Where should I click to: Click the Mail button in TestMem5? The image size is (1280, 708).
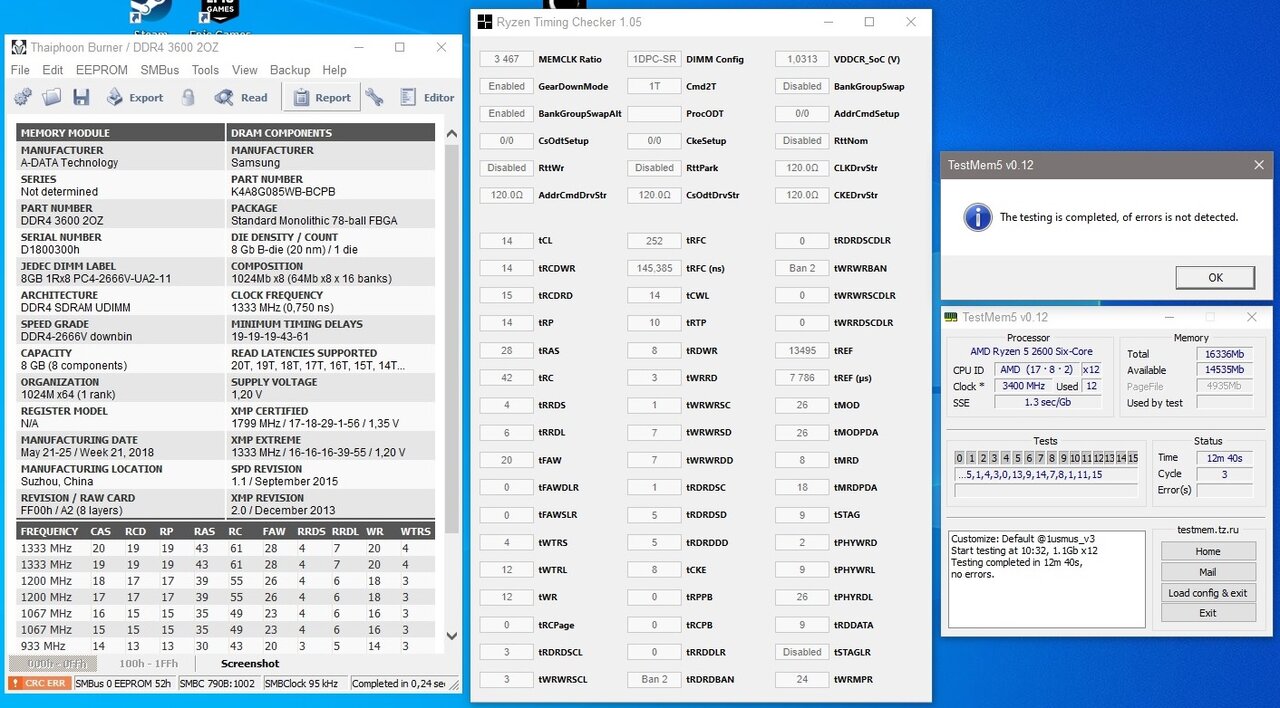(x=1208, y=572)
